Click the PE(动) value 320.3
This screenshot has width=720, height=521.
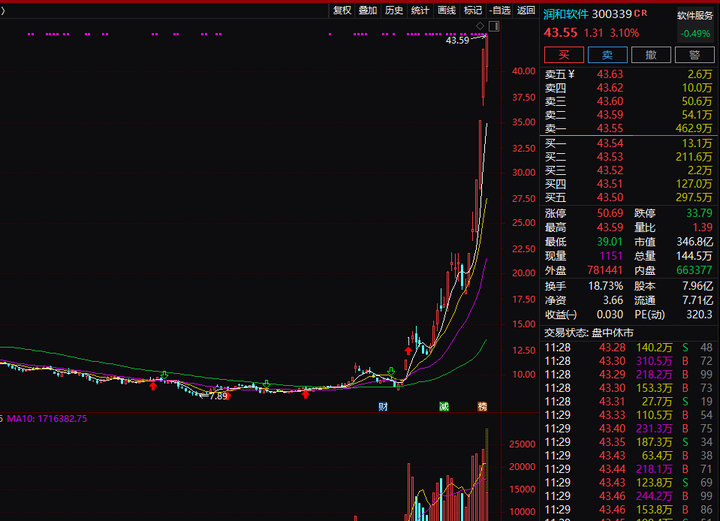(699, 314)
